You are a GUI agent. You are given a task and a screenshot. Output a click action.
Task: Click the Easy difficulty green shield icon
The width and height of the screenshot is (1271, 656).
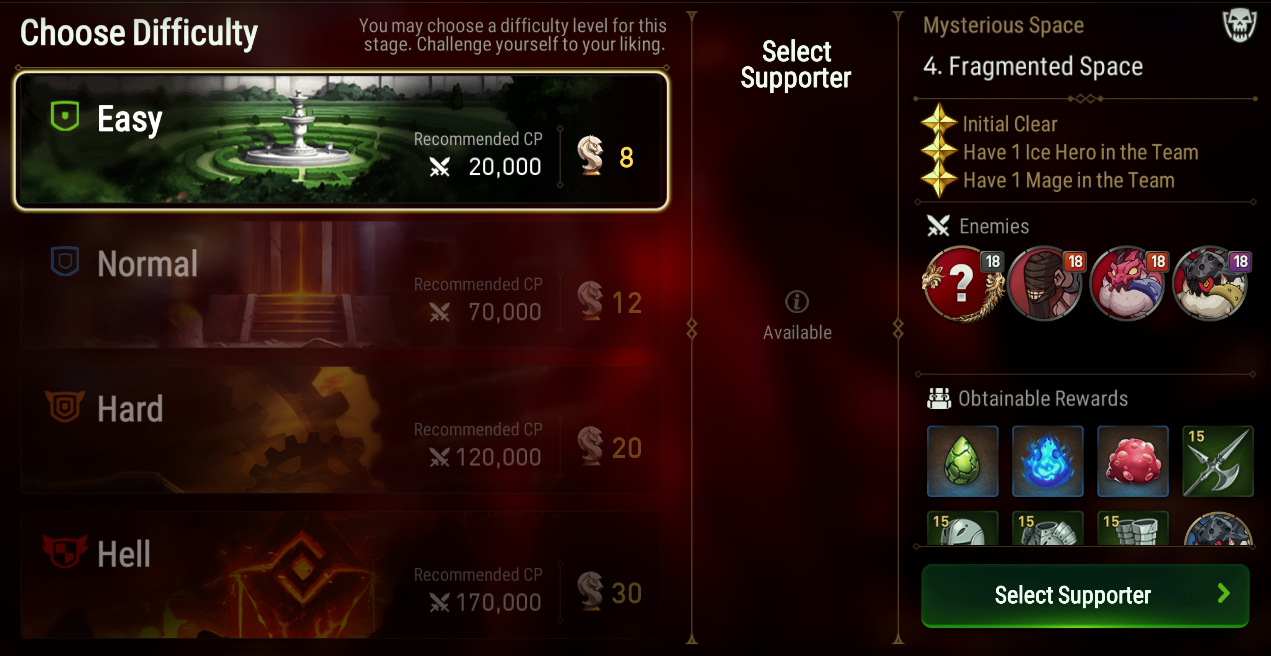click(65, 118)
